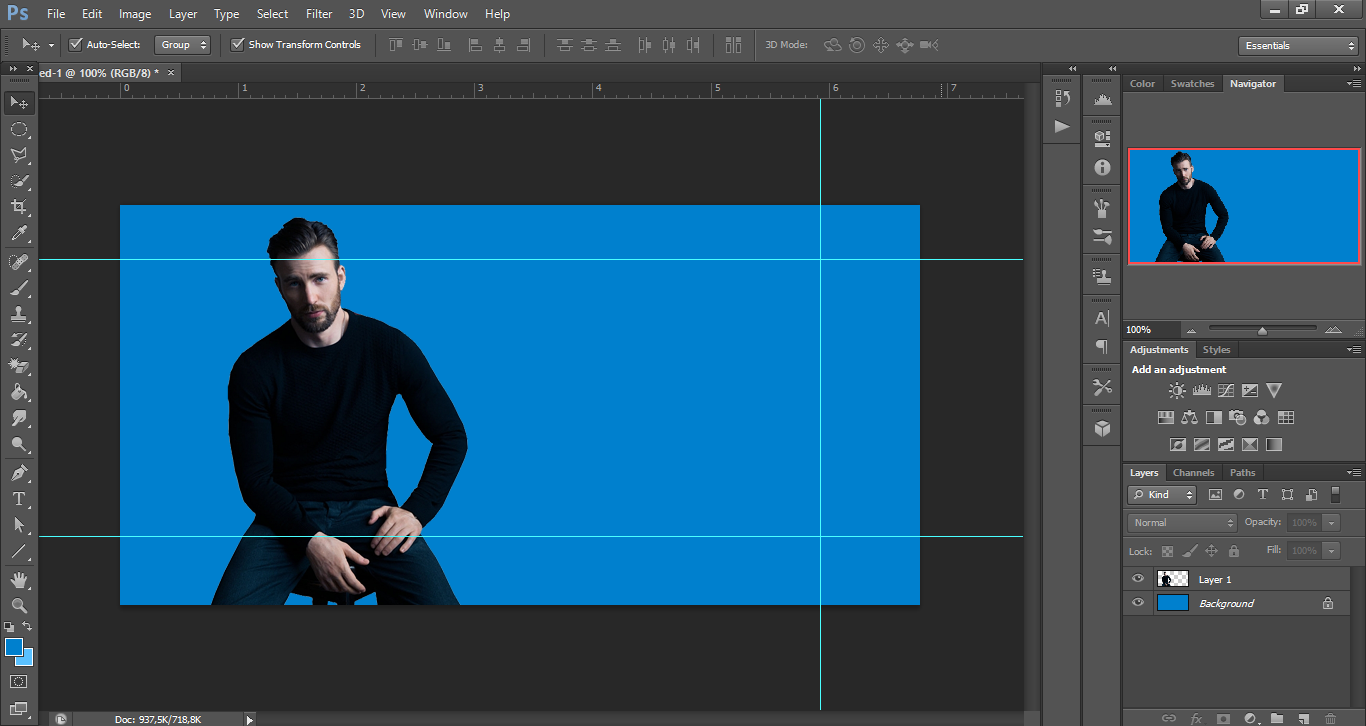Switch to the Channels tab
This screenshot has width=1366, height=726.
(x=1193, y=472)
